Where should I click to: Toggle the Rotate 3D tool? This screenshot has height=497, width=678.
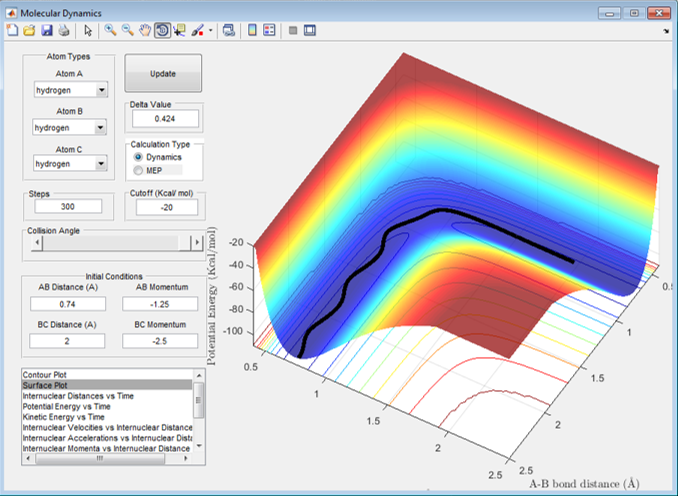tap(161, 31)
